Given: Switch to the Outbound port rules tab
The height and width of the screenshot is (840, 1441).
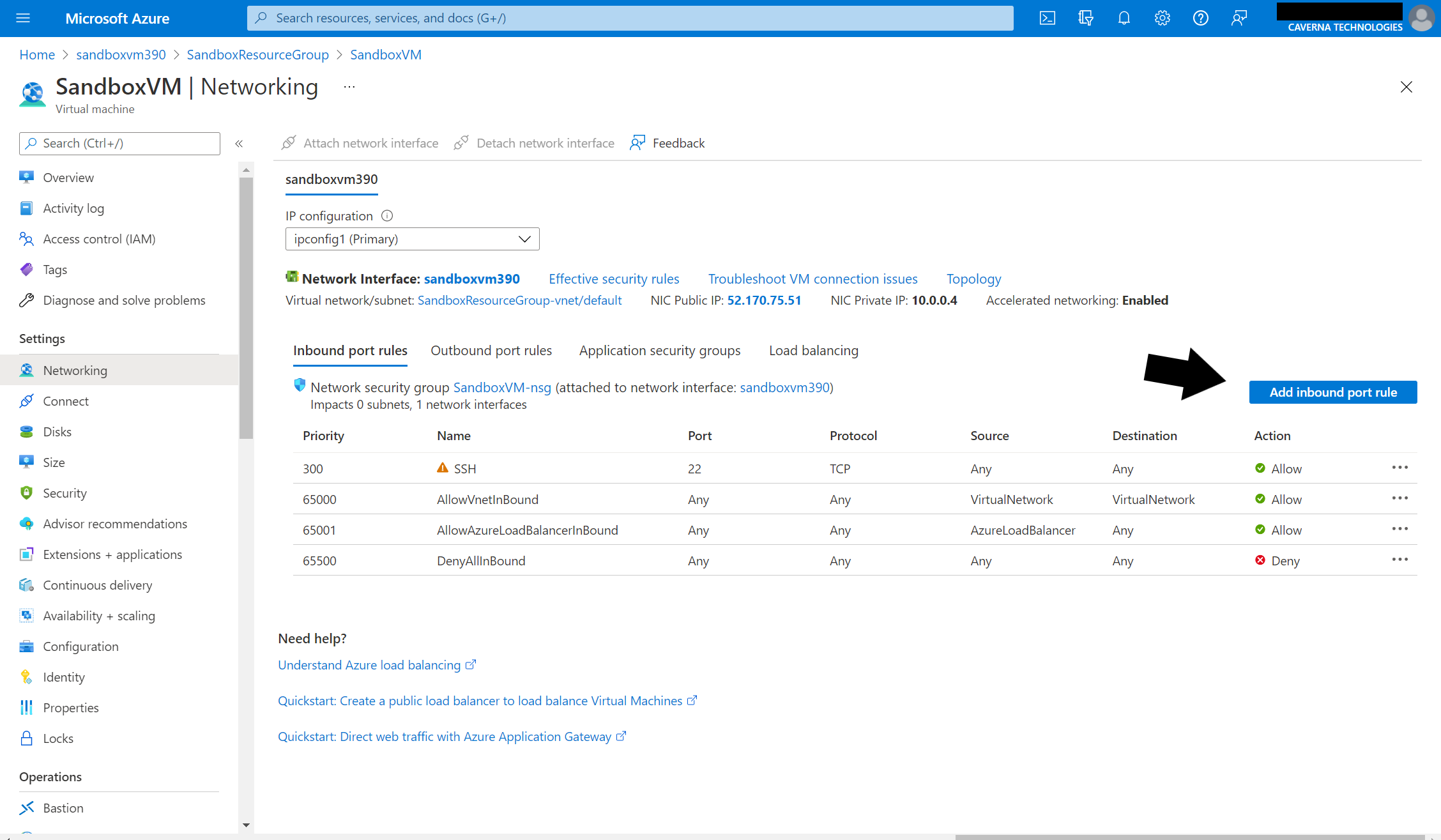Looking at the screenshot, I should click(x=491, y=351).
